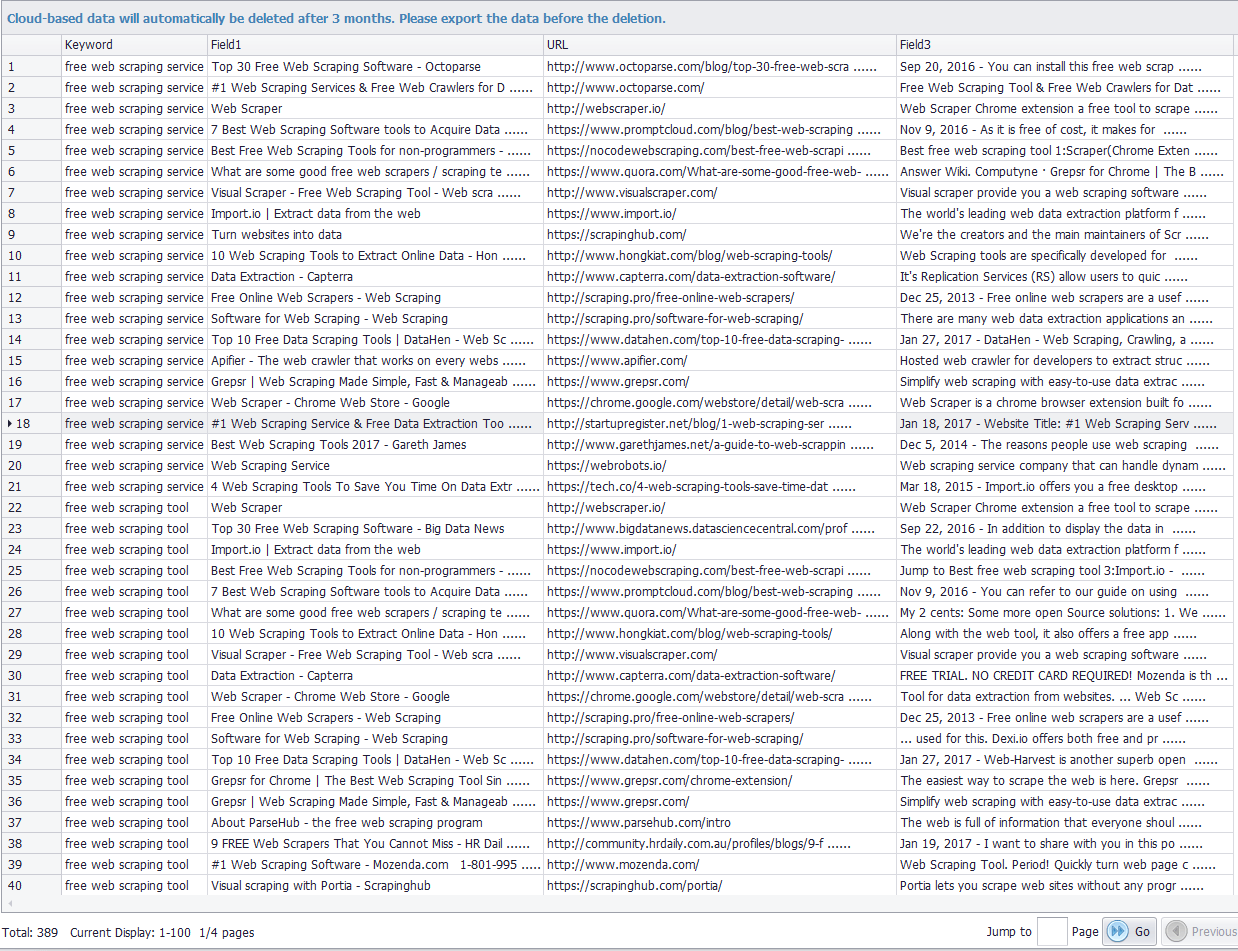This screenshot has width=1238, height=951.
Task: Focus the Jump to page input field
Action: click(x=1052, y=931)
